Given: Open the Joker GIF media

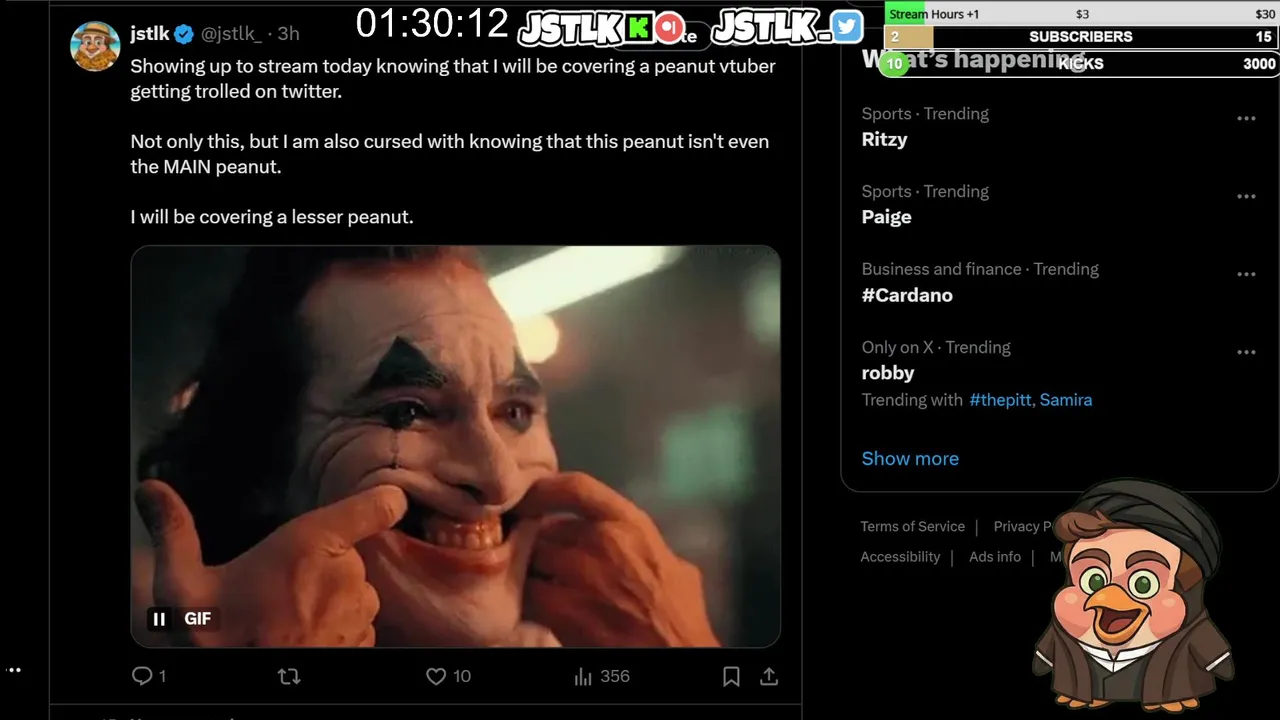Looking at the screenshot, I should 455,446.
